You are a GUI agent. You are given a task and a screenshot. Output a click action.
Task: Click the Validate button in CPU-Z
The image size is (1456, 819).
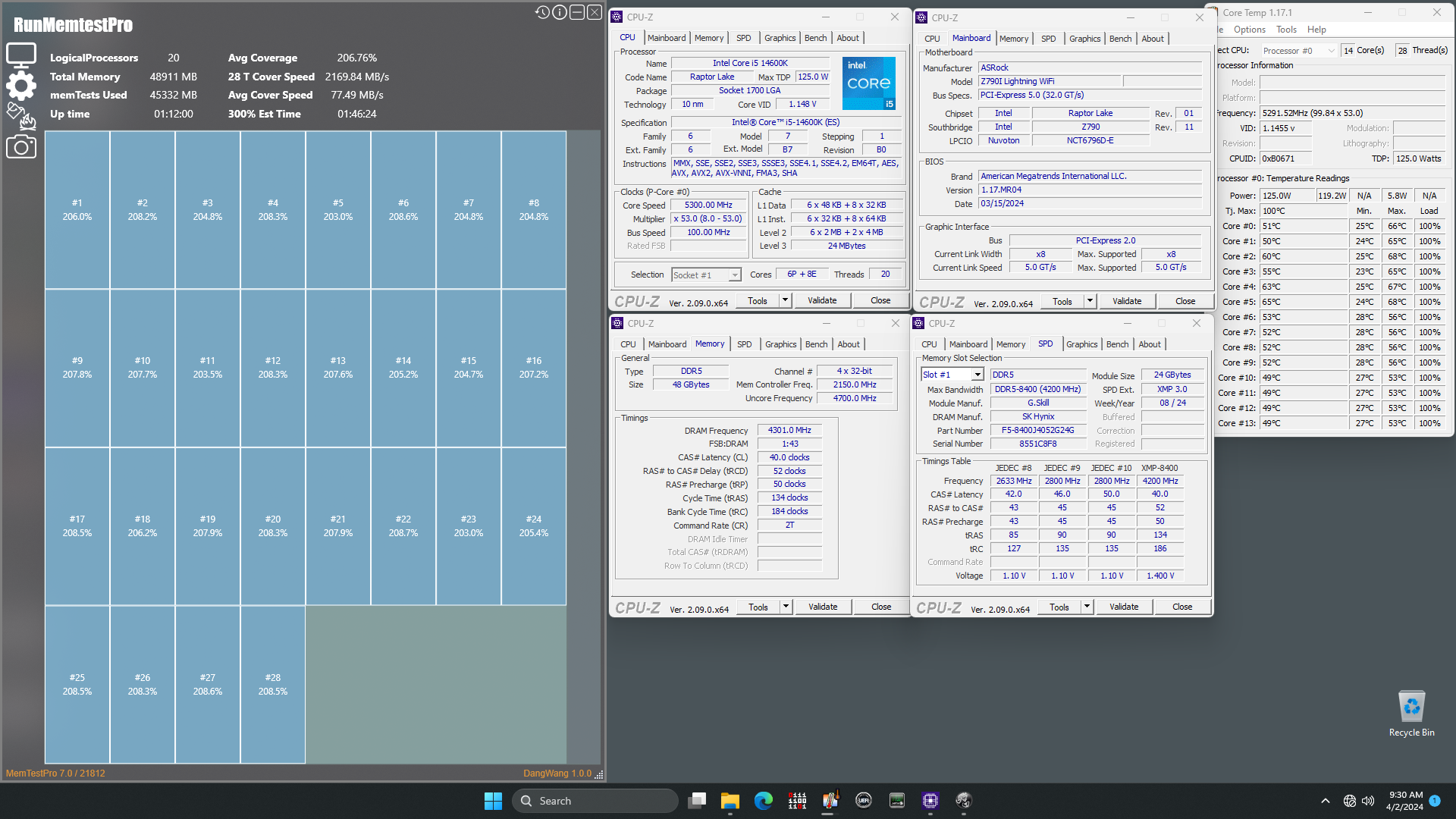(822, 300)
